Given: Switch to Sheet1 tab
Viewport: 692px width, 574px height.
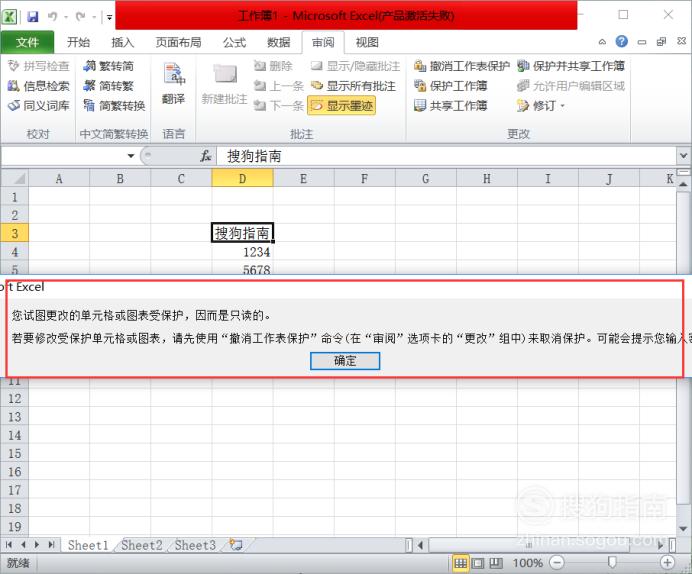Looking at the screenshot, I should click(x=88, y=545).
